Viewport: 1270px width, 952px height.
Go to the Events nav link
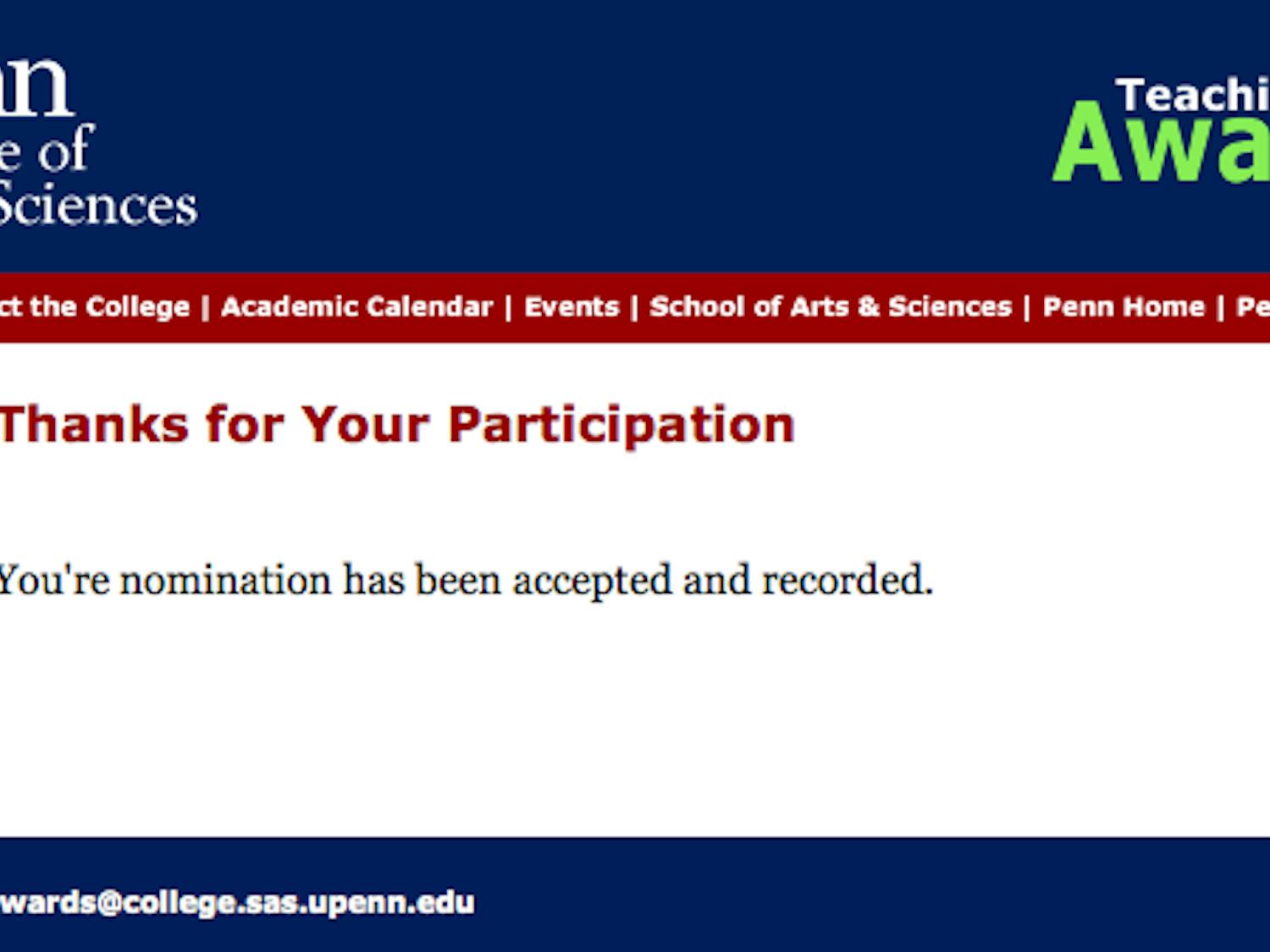[571, 306]
